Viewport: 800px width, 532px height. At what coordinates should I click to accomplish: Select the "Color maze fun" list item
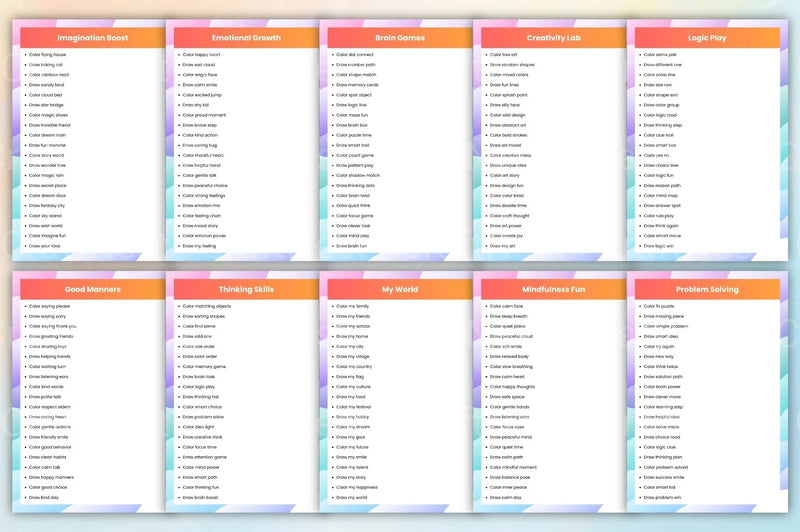[352, 115]
